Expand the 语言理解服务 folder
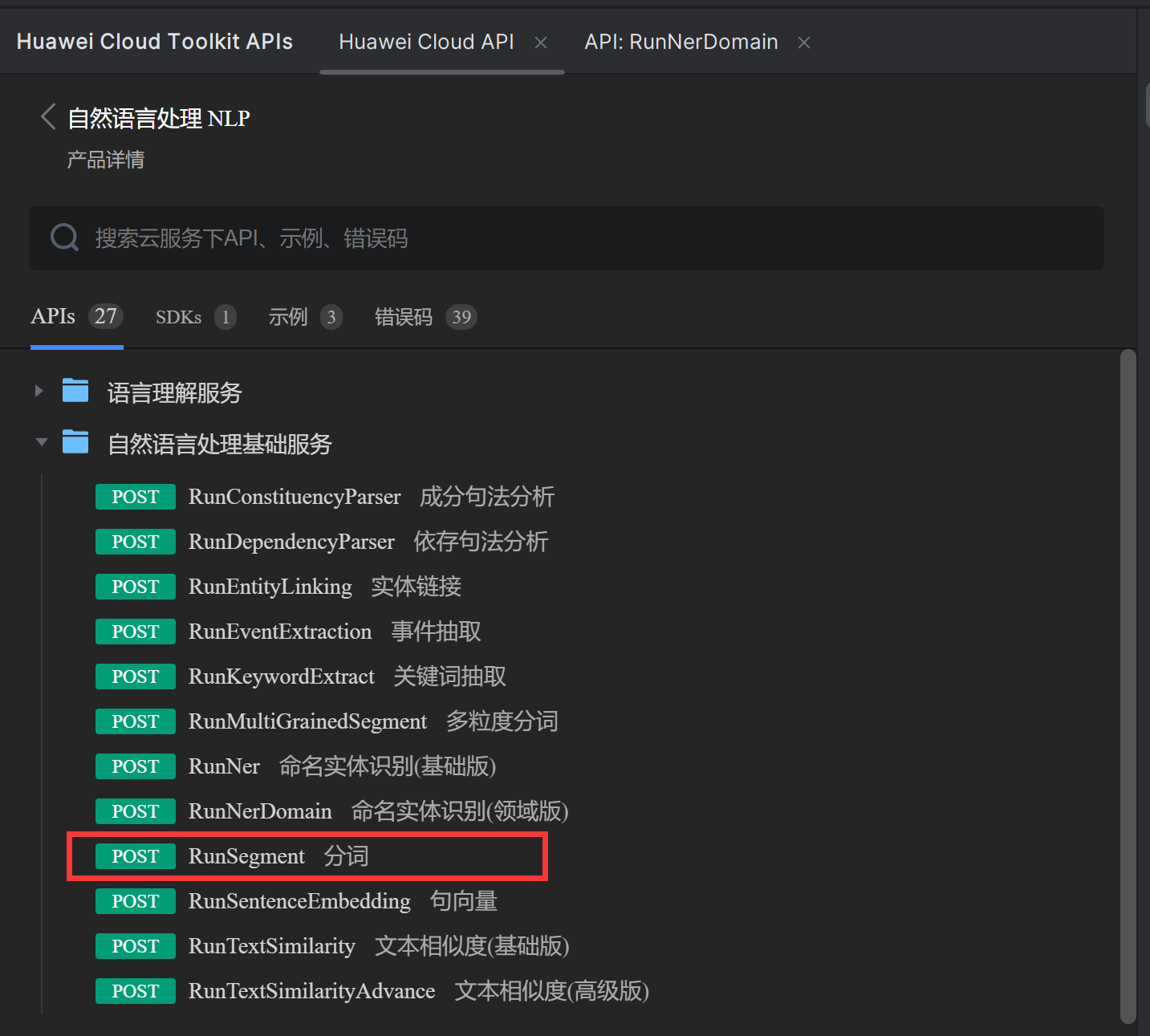 [x=39, y=392]
